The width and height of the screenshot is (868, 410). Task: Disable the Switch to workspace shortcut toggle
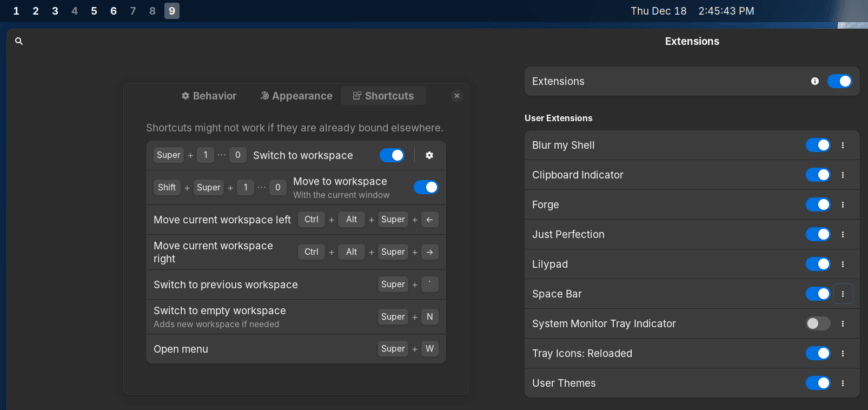click(x=392, y=155)
